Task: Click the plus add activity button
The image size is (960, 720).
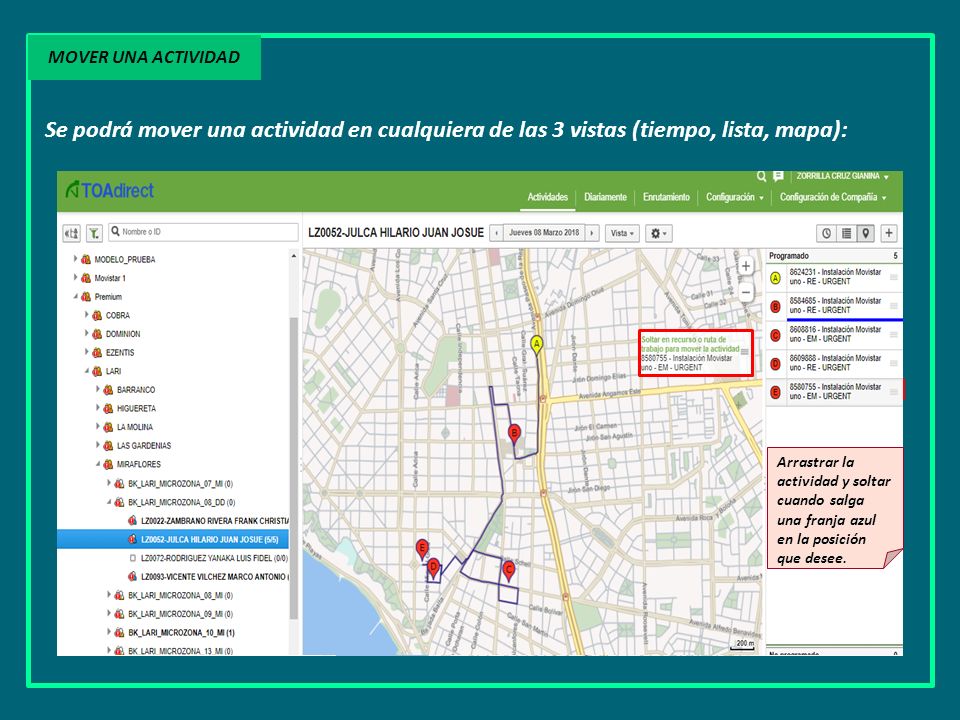Action: pyautogui.click(x=889, y=233)
